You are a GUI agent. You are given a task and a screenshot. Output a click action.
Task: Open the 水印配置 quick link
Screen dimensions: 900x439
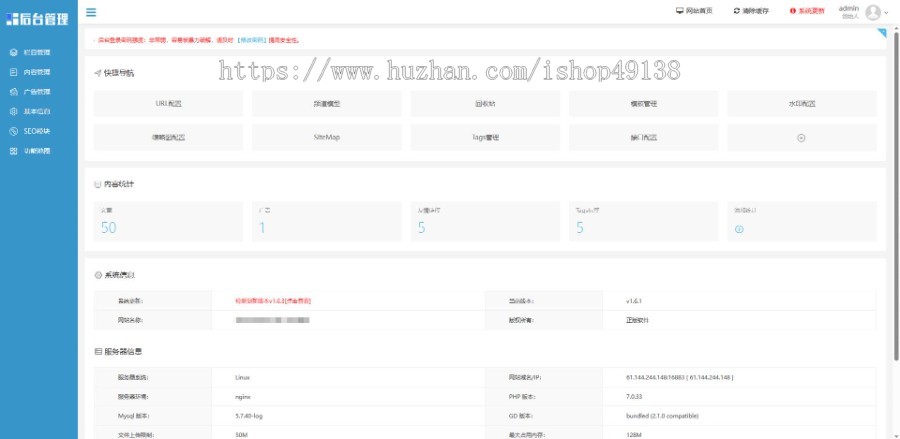click(x=802, y=104)
